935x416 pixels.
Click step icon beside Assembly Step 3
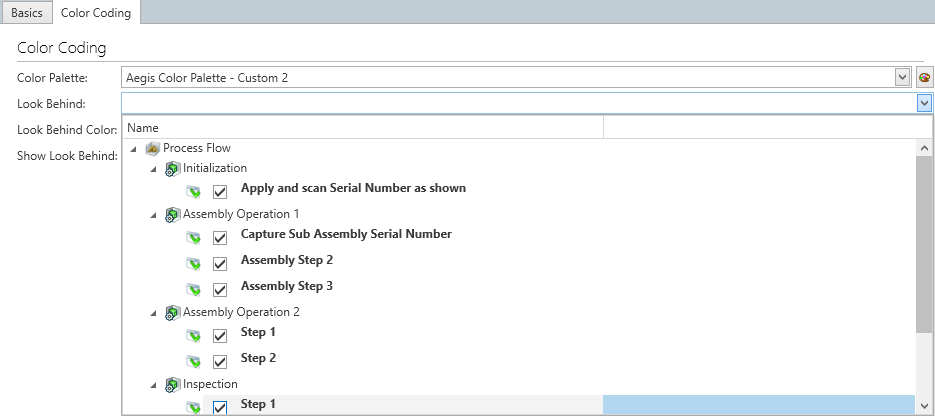point(194,289)
